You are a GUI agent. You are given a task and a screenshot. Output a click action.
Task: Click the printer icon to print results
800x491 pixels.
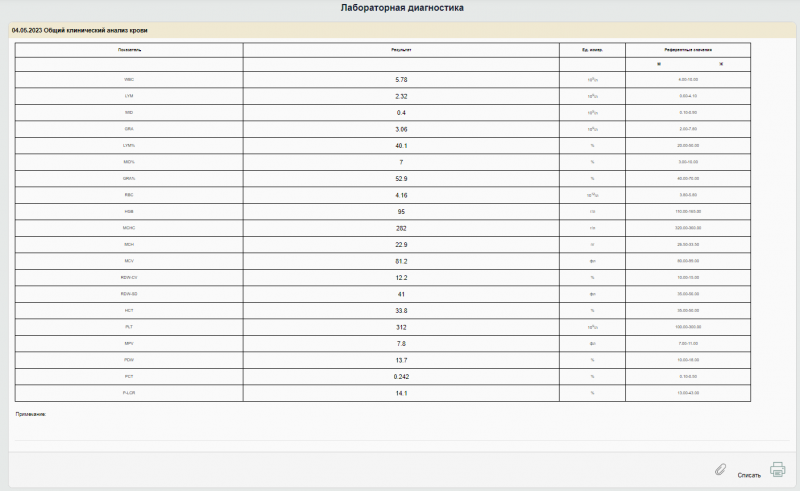778,469
